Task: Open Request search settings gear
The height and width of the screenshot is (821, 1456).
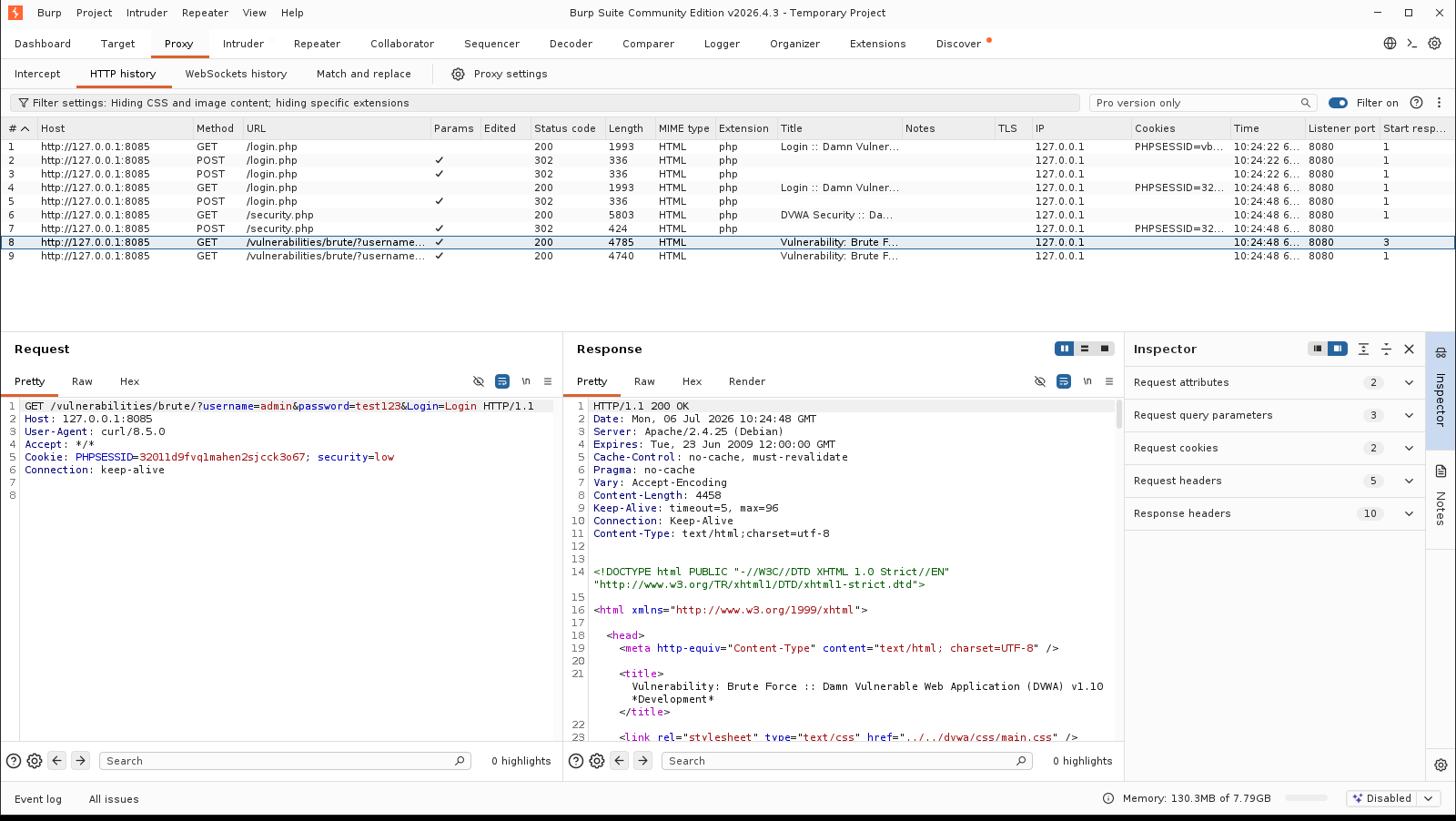Action: tap(35, 761)
